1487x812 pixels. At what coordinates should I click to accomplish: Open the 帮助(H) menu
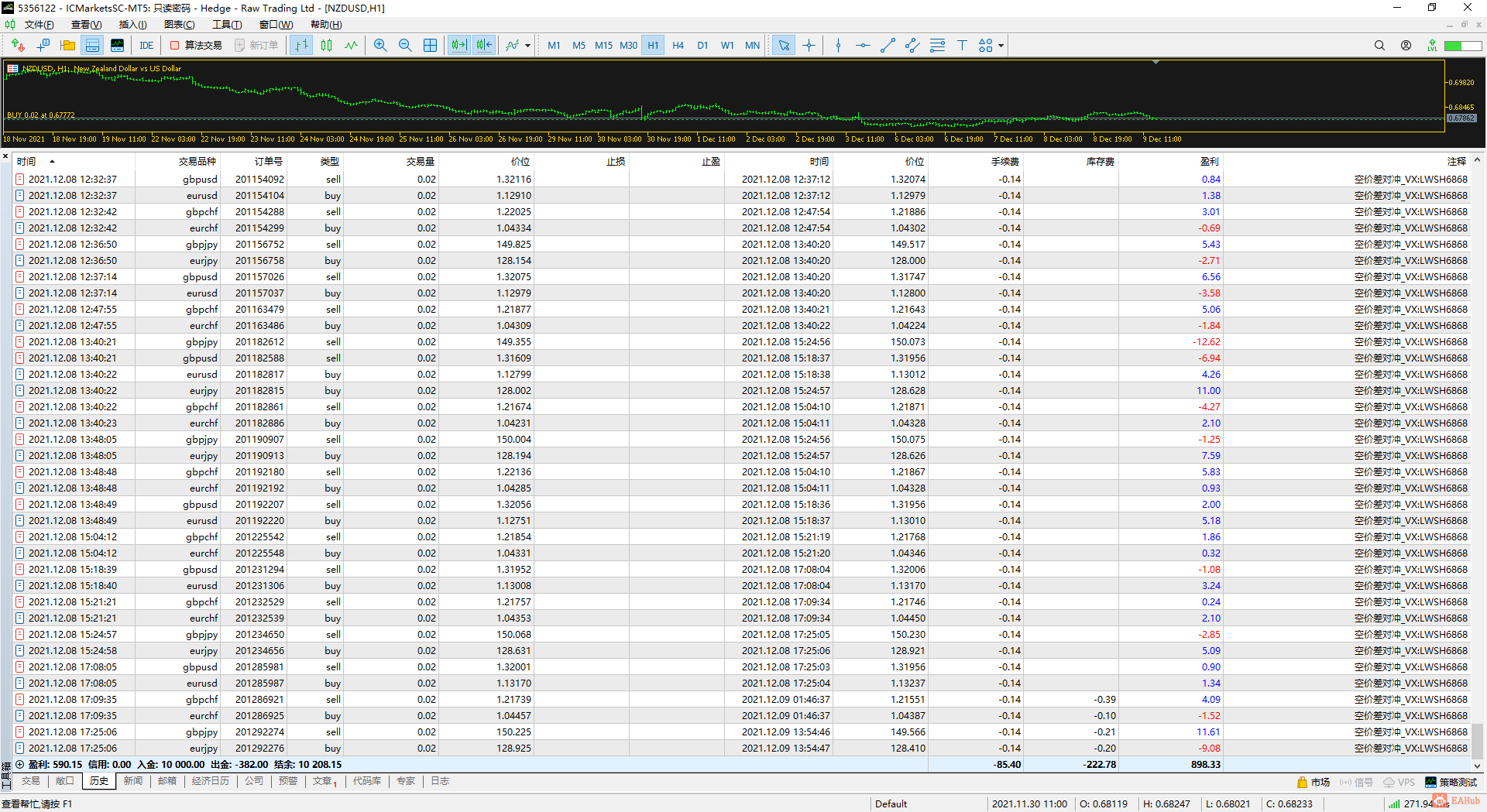pyautogui.click(x=326, y=25)
